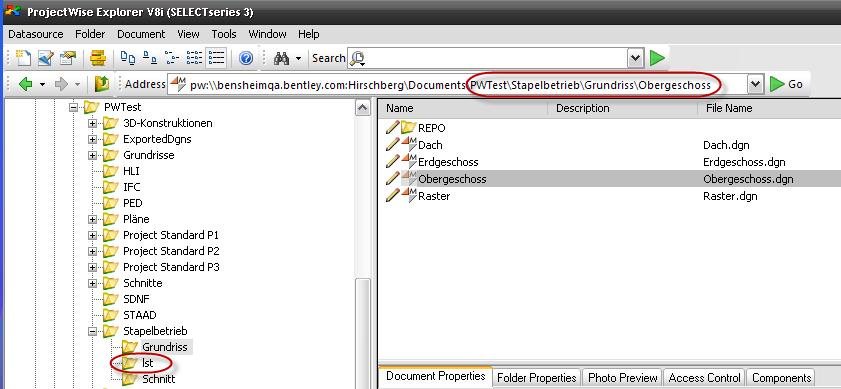This screenshot has width=841, height=389.
Task: Select the Grundriss subfolder
Action: [x=165, y=347]
